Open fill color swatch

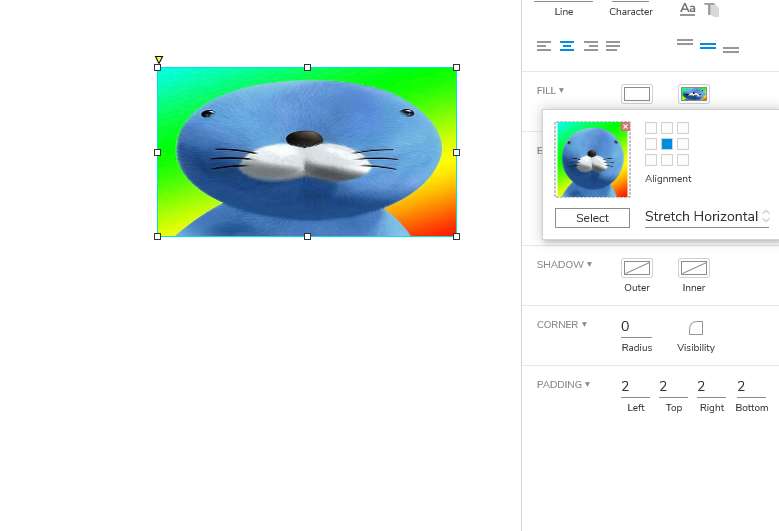[637, 94]
